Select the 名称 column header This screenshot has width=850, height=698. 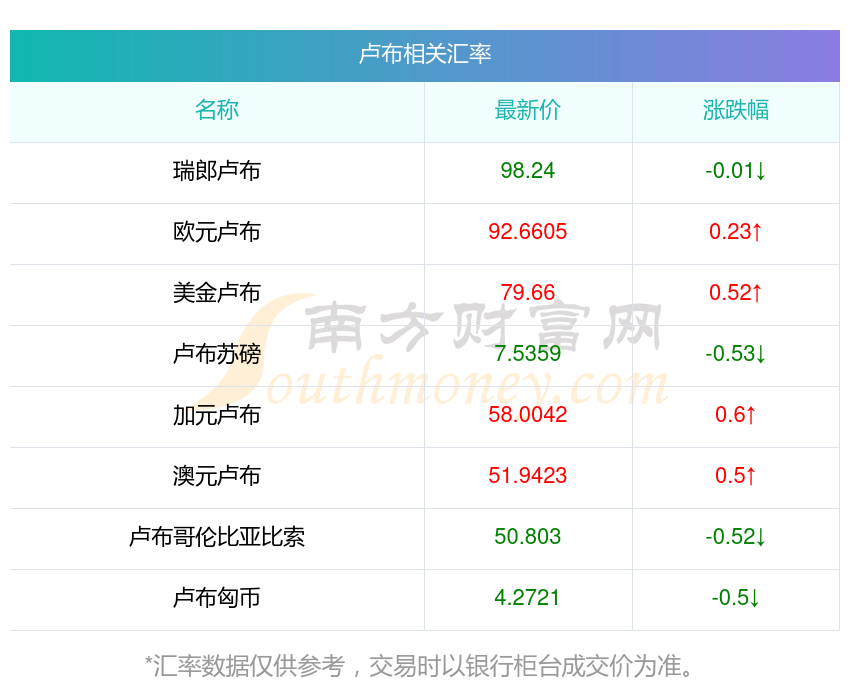pyautogui.click(x=217, y=110)
